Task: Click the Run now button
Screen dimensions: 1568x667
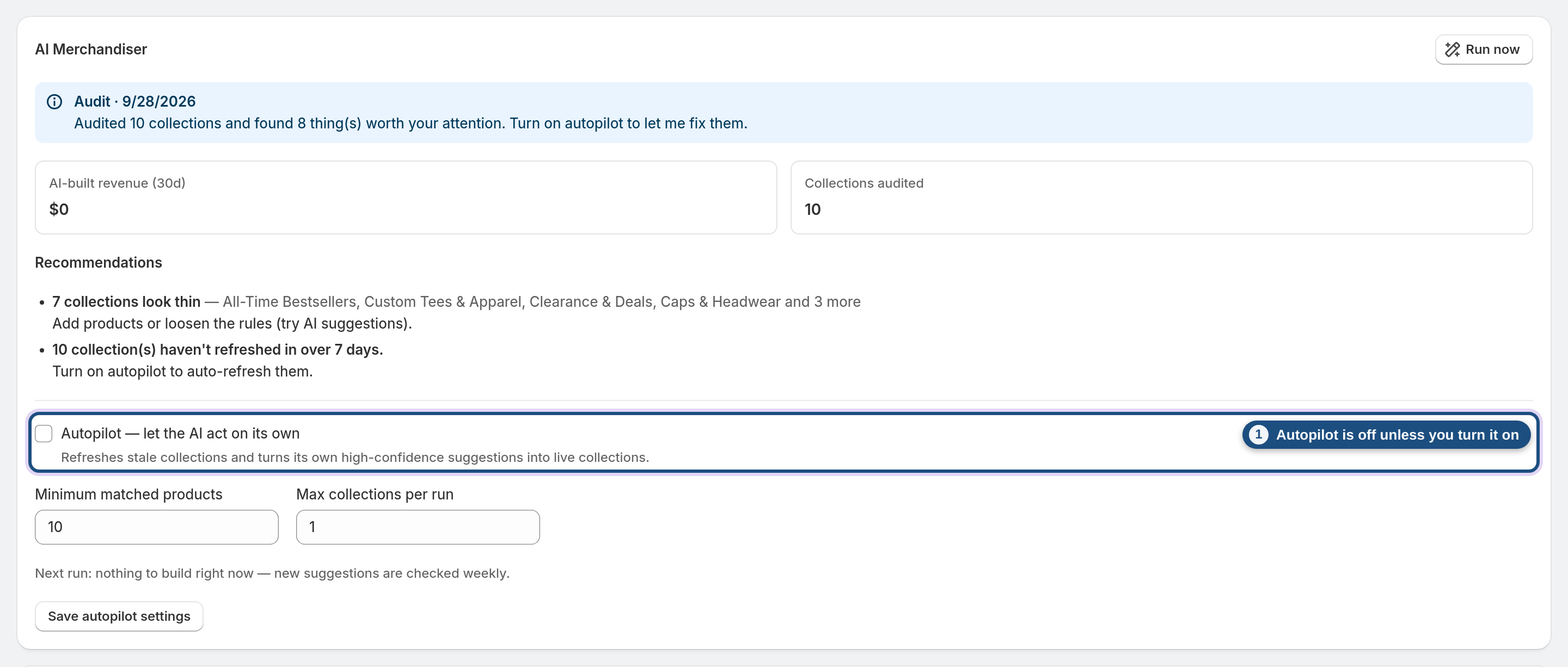Action: click(x=1484, y=50)
